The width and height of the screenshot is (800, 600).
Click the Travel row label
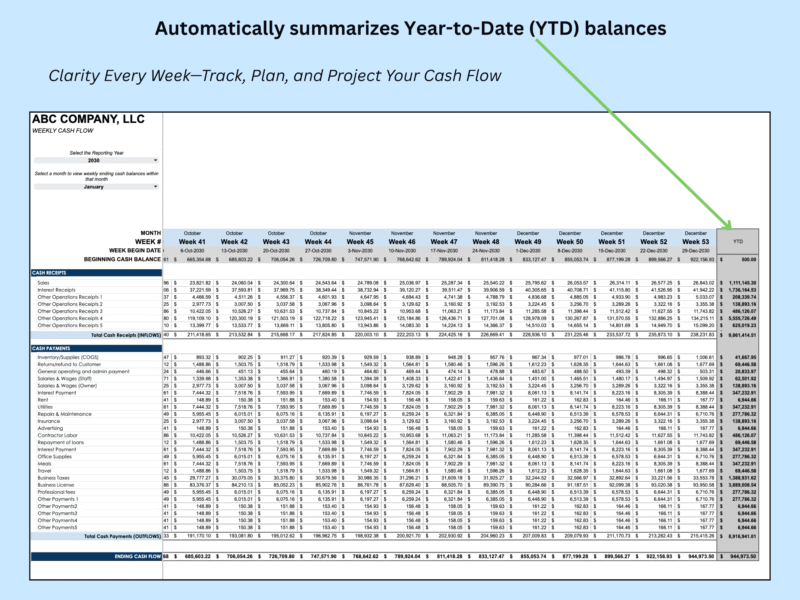tap(44, 471)
